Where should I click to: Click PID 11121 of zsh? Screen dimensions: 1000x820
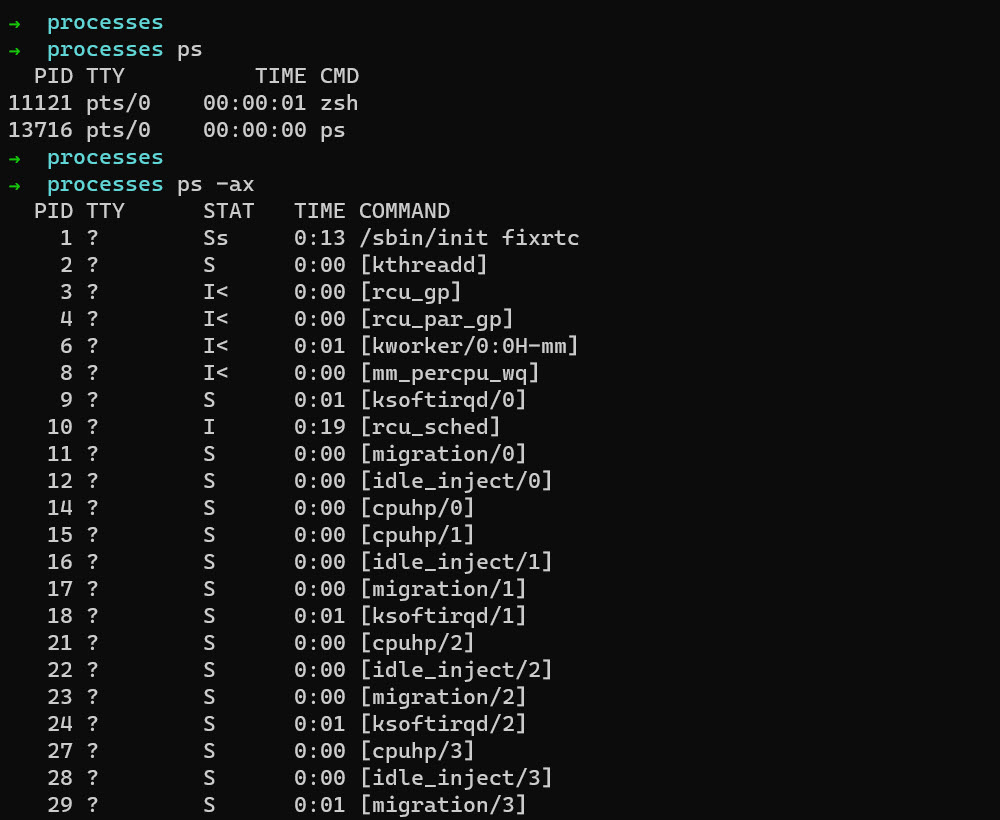point(40,103)
